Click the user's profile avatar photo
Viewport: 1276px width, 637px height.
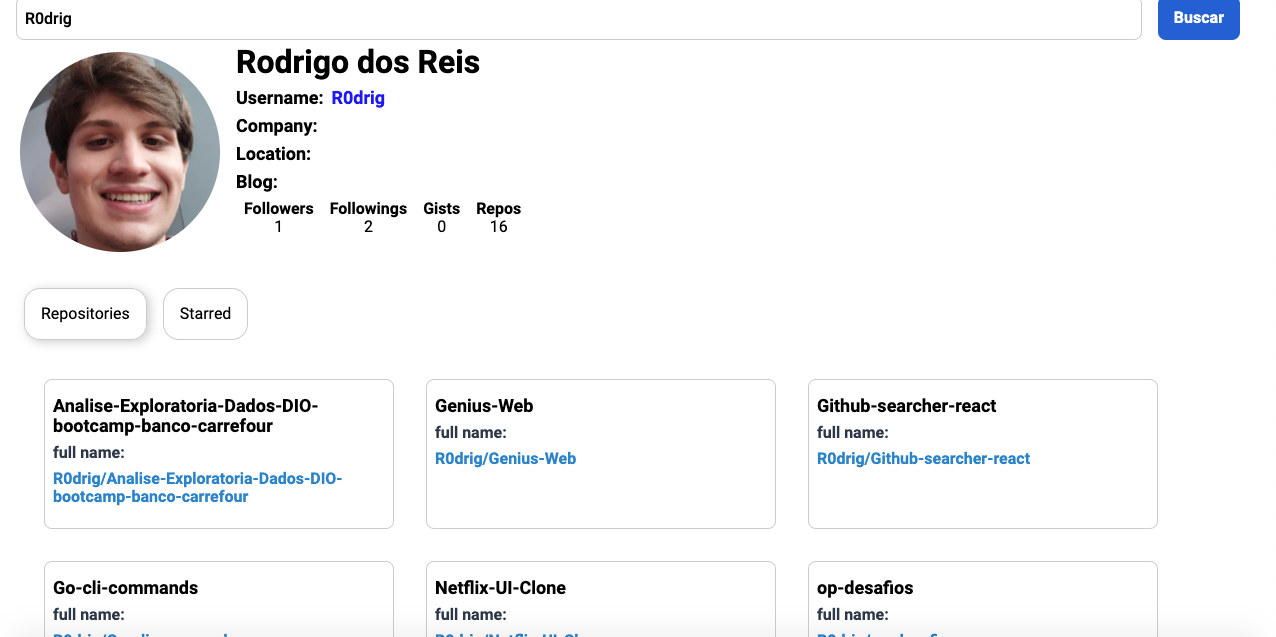click(120, 152)
